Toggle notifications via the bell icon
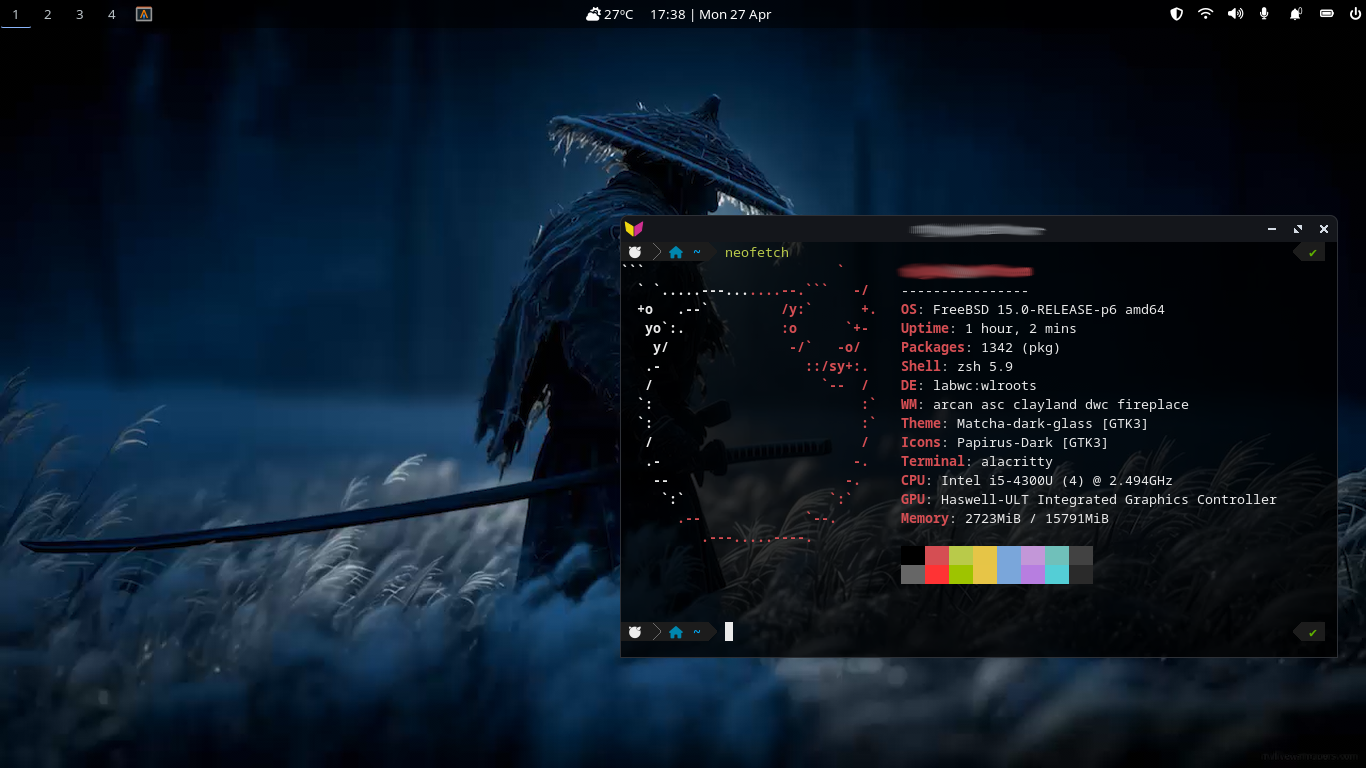This screenshot has height=768, width=1366. click(x=1296, y=14)
